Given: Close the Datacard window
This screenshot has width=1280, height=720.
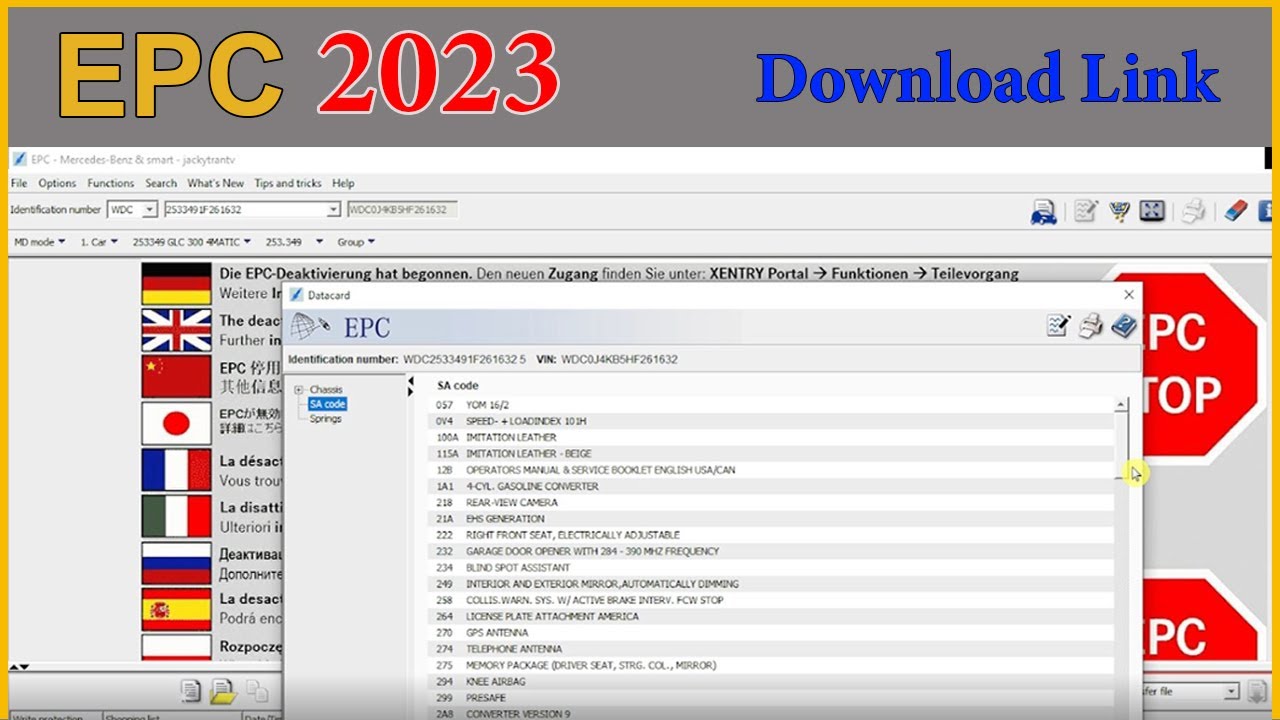Looking at the screenshot, I should [1129, 295].
